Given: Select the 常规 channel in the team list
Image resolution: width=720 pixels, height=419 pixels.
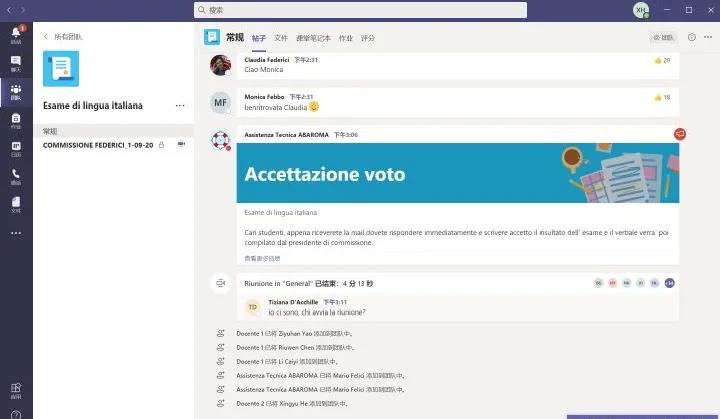Looking at the screenshot, I should [113, 131].
